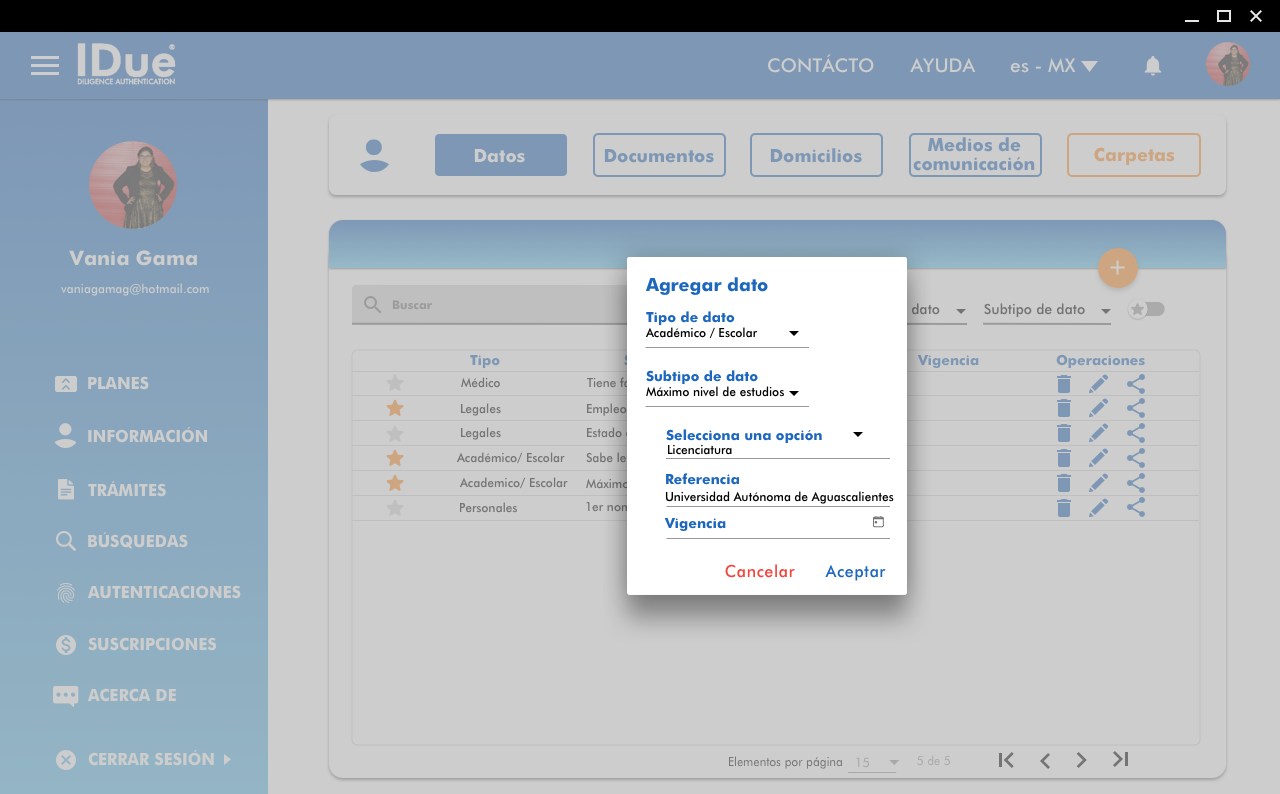Toggle the favorites star filter switch
Image resolution: width=1280 pixels, height=794 pixels.
coord(1147,310)
